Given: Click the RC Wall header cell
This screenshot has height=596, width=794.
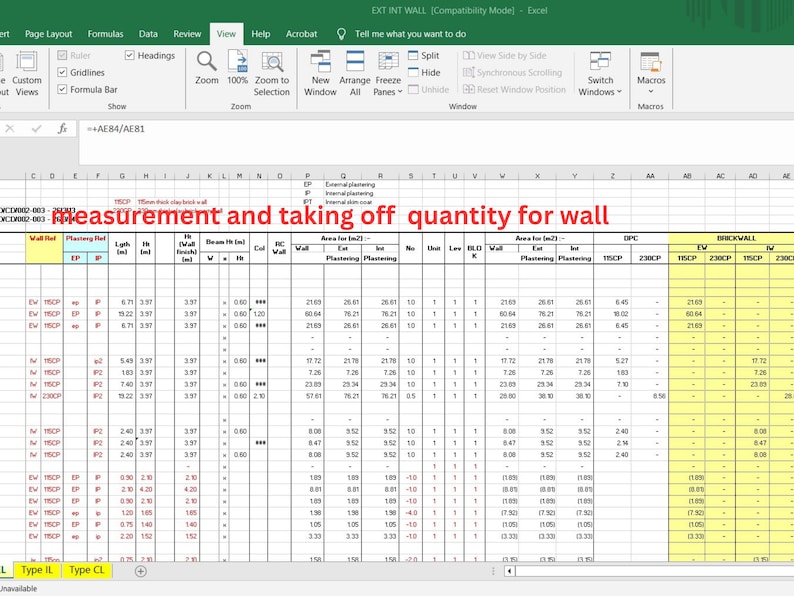Looking at the screenshot, I should [279, 248].
